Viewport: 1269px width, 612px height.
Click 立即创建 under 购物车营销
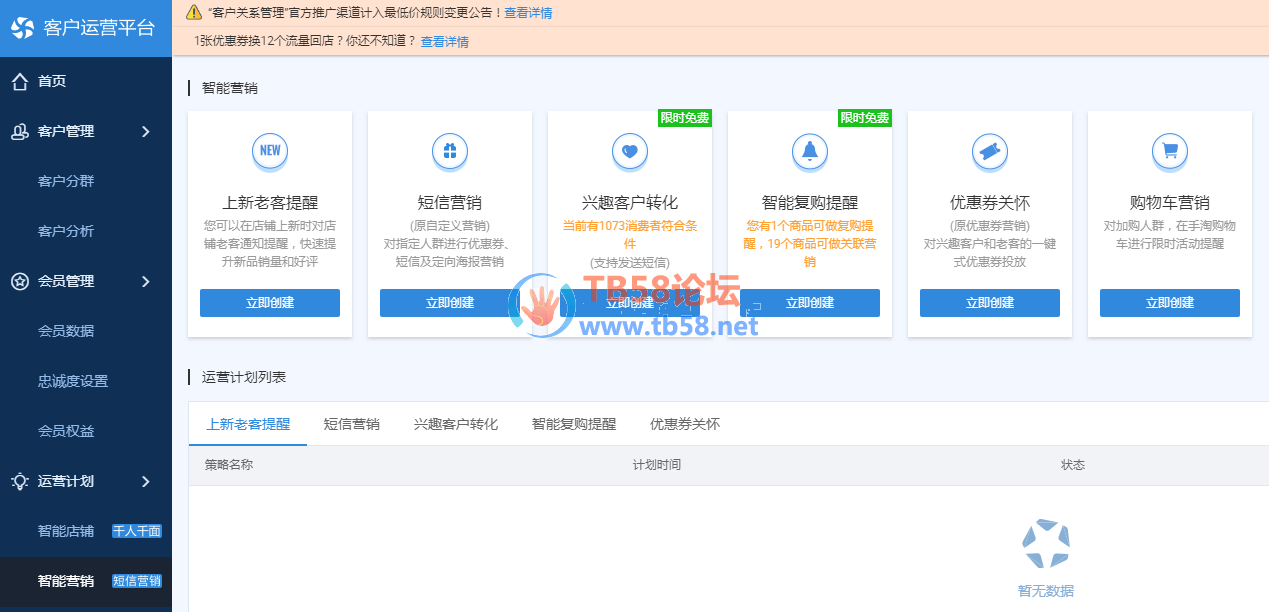(x=1170, y=303)
